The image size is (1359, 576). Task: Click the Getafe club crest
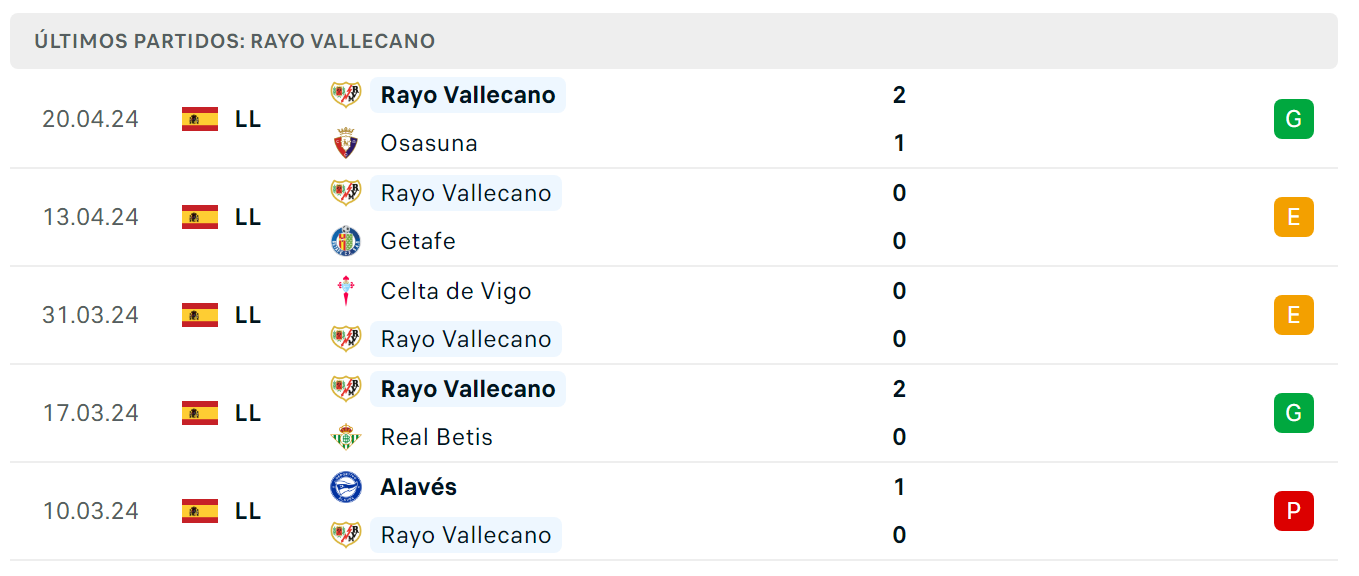pyautogui.click(x=346, y=241)
